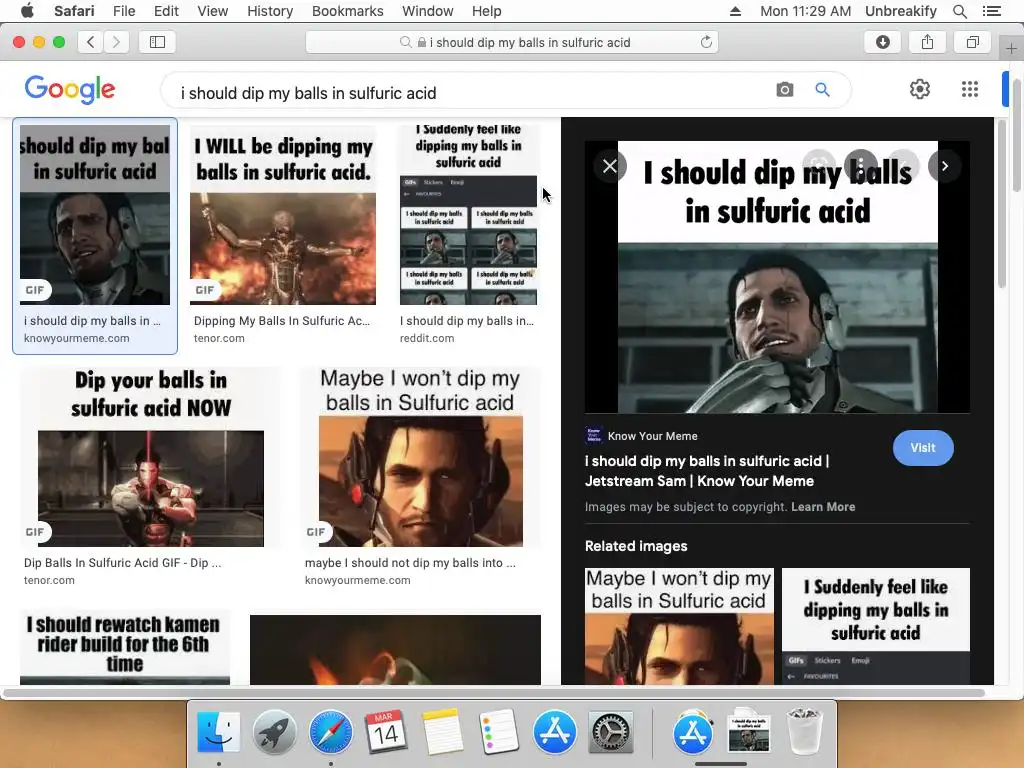
Task: Open the 'I WILL be dipping' tenor GIF
Action: click(283, 215)
